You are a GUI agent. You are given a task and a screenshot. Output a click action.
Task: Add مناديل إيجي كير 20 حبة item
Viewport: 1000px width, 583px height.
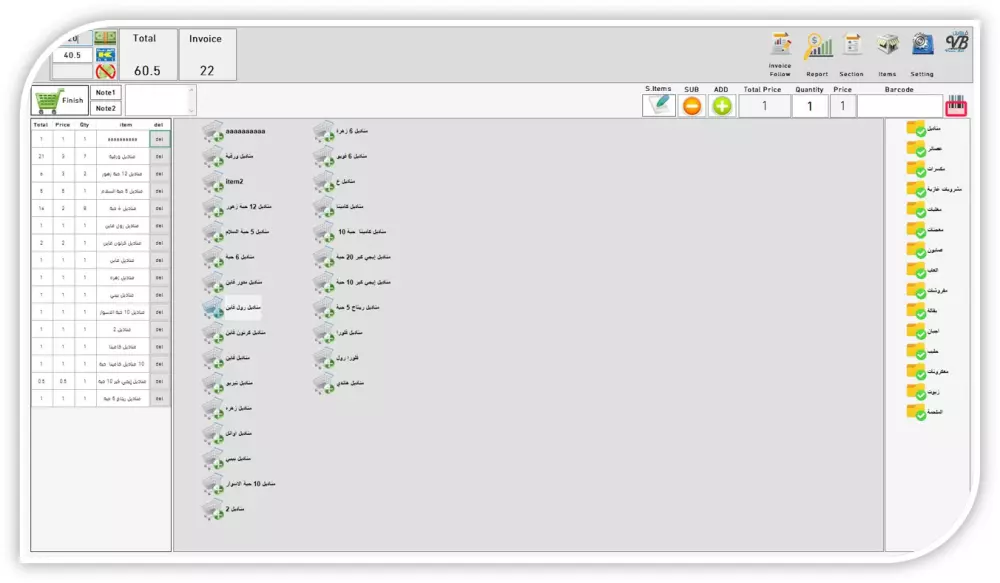(352, 257)
